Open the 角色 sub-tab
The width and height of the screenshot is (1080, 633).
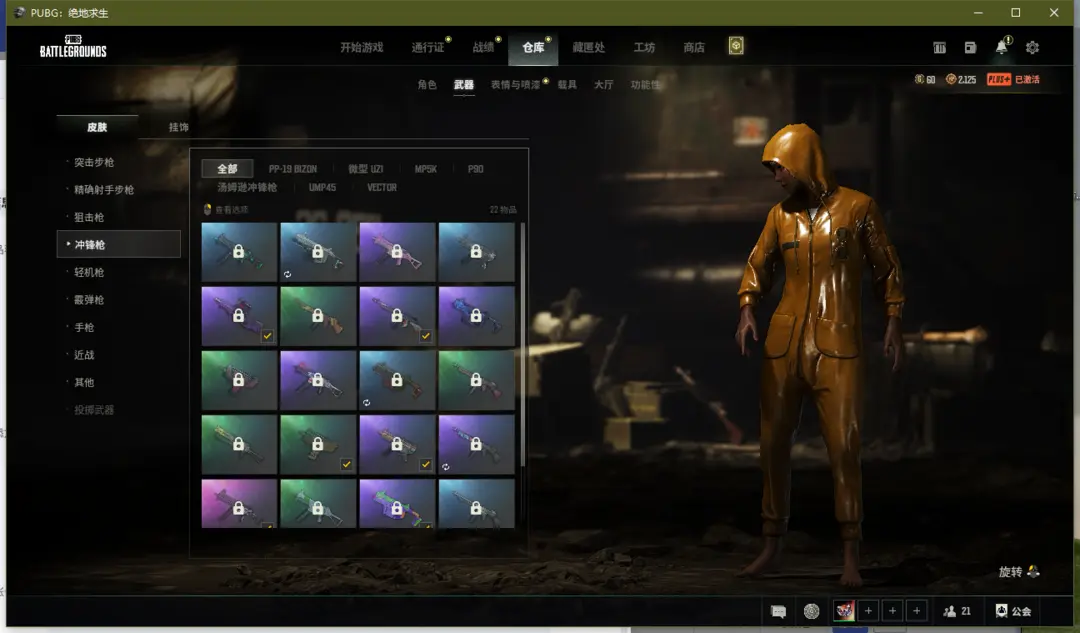pos(427,85)
